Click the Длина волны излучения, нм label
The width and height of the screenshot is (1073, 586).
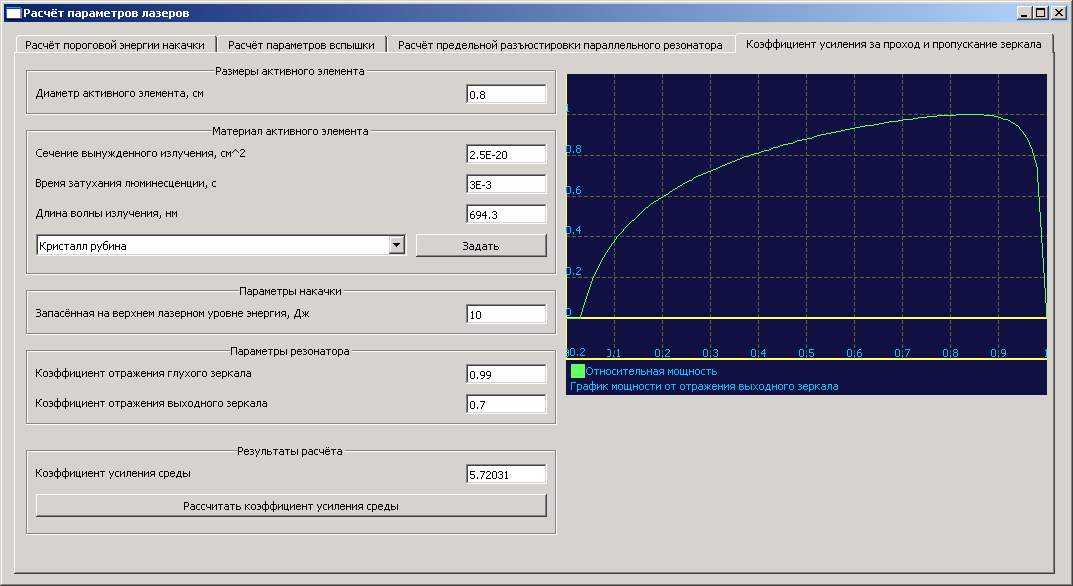[106, 214]
